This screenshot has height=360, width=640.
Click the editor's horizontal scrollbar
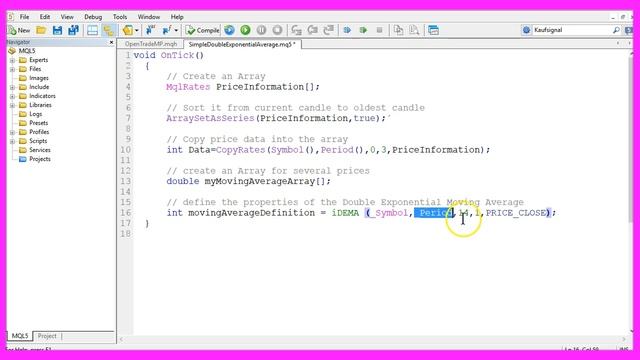pyautogui.click(x=372, y=339)
